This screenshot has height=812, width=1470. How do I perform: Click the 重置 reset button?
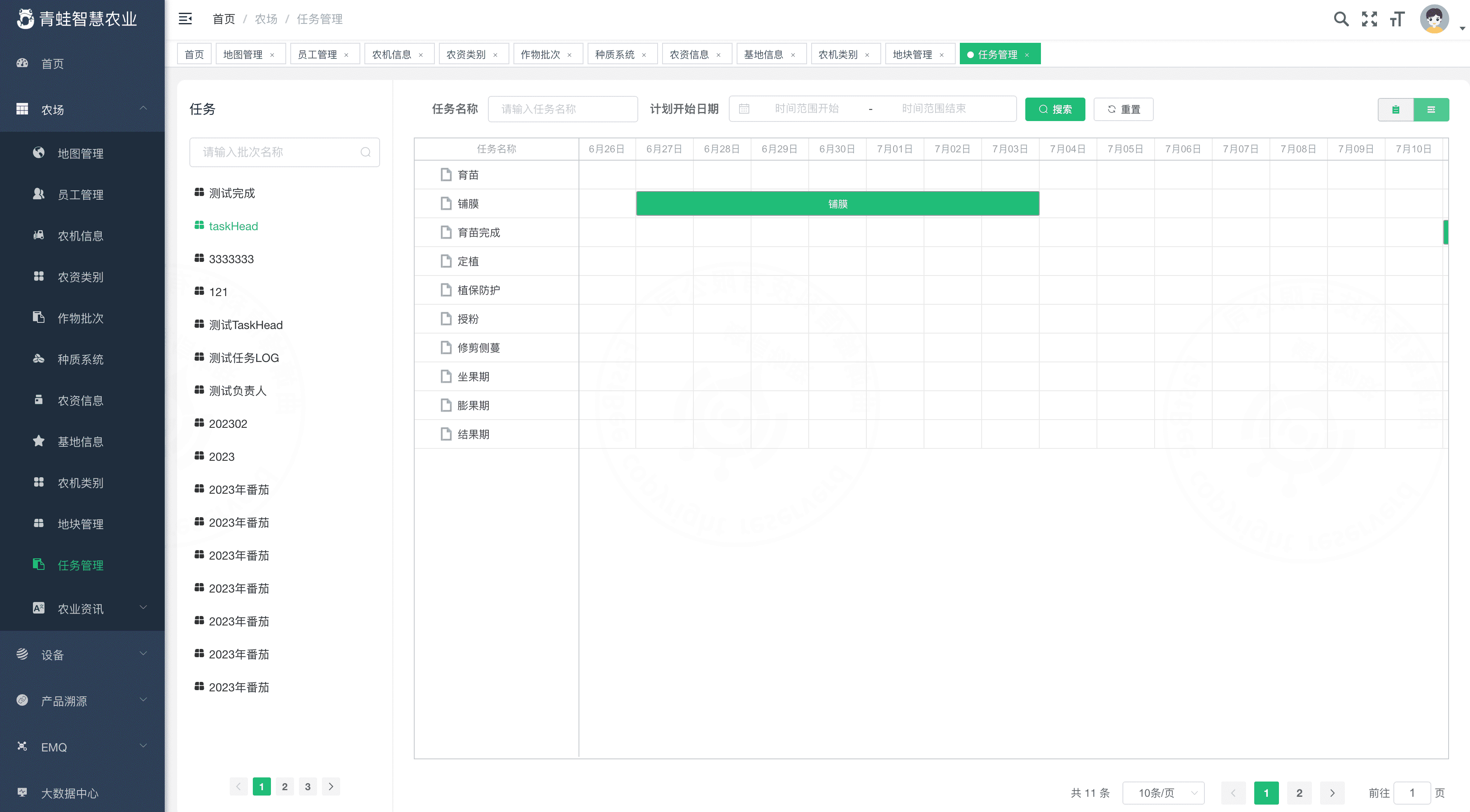tap(1123, 110)
